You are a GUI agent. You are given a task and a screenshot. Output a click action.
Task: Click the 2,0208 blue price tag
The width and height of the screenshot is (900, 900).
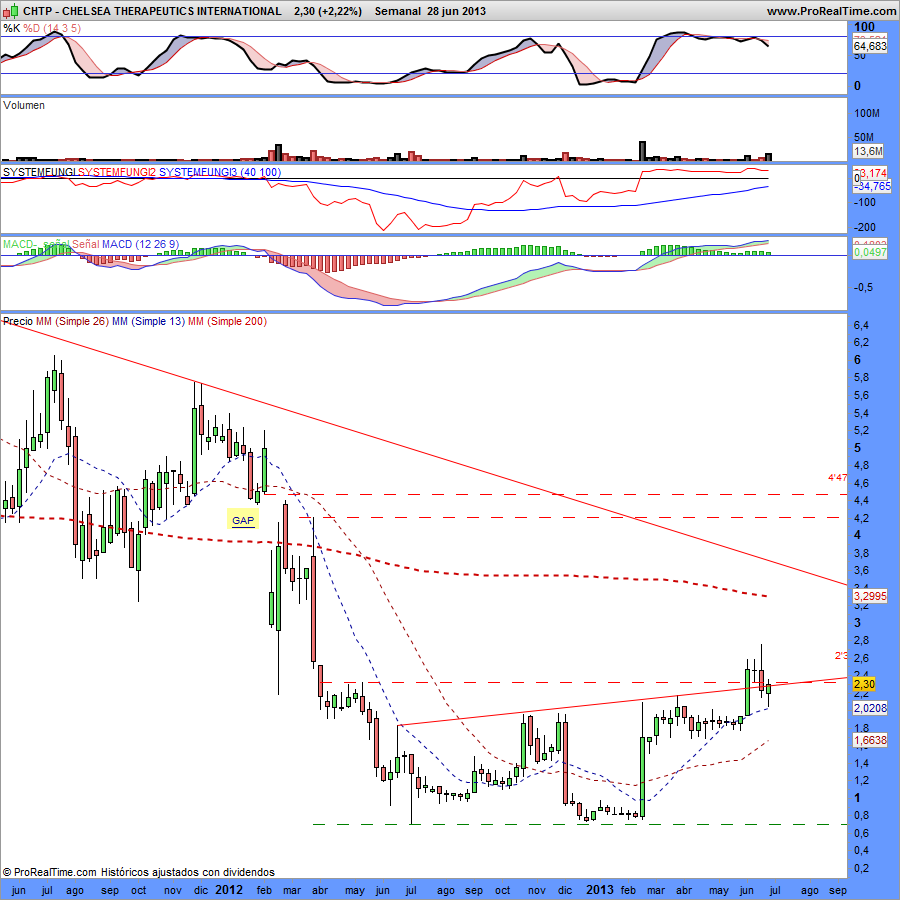870,708
